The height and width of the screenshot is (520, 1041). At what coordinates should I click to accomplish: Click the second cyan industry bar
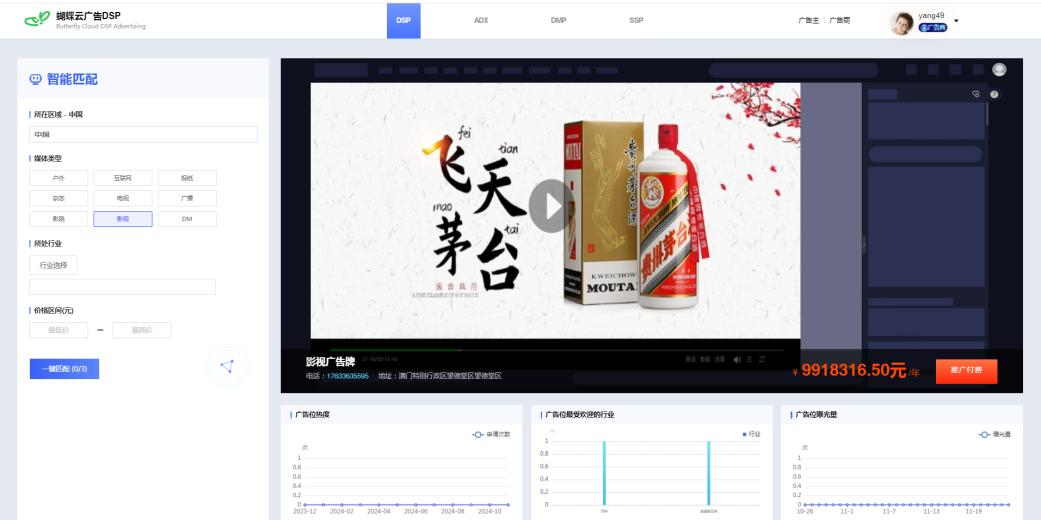[708, 473]
